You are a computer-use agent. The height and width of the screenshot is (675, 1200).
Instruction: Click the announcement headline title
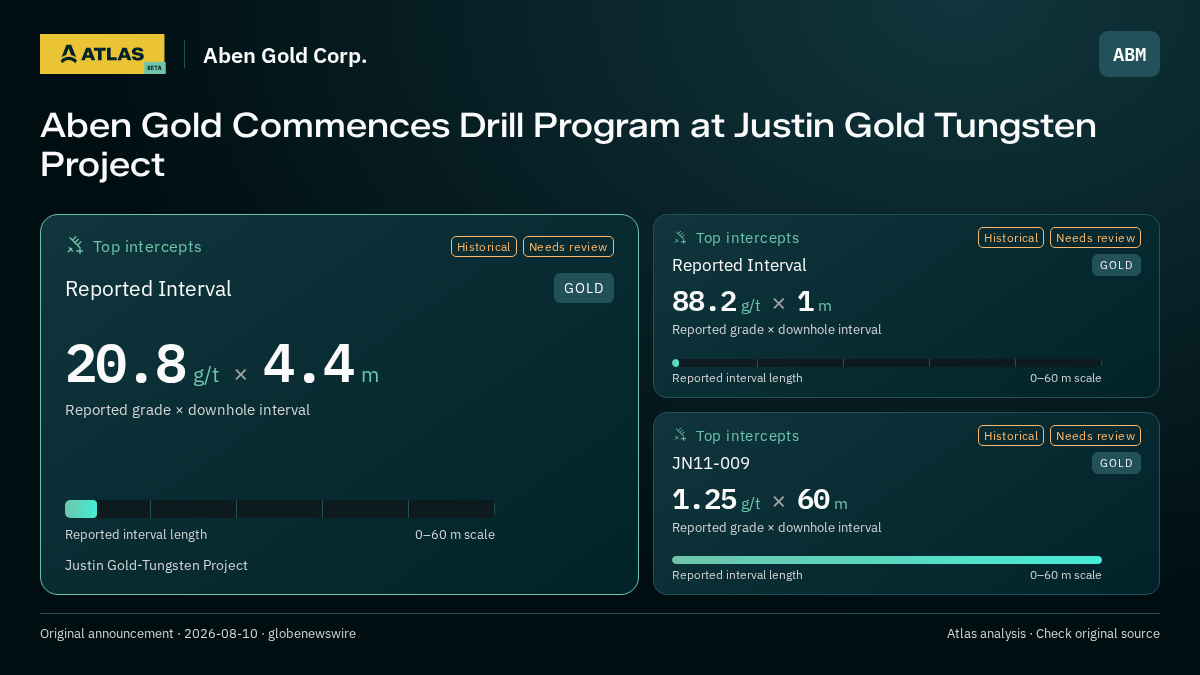[568, 145]
